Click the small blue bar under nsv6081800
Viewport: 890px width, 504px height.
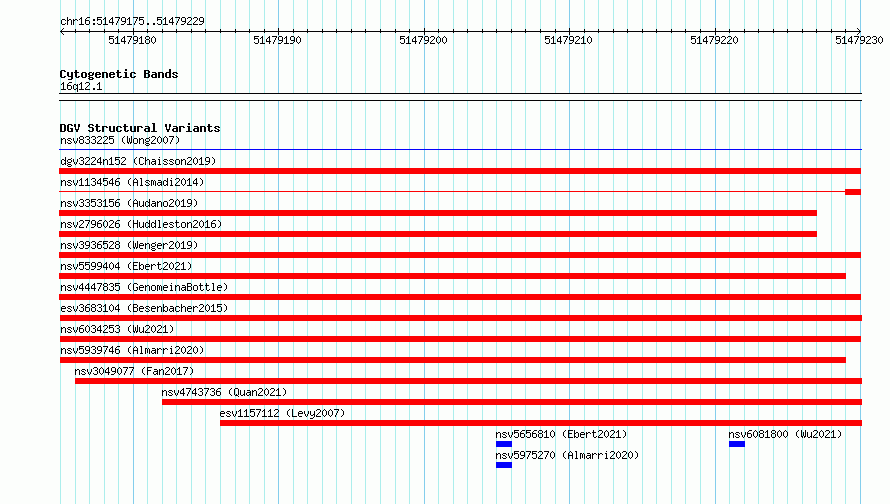click(737, 444)
